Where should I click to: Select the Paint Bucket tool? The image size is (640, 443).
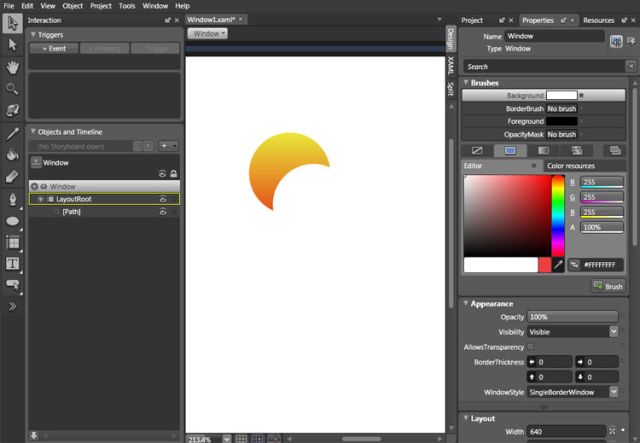click(x=12, y=155)
